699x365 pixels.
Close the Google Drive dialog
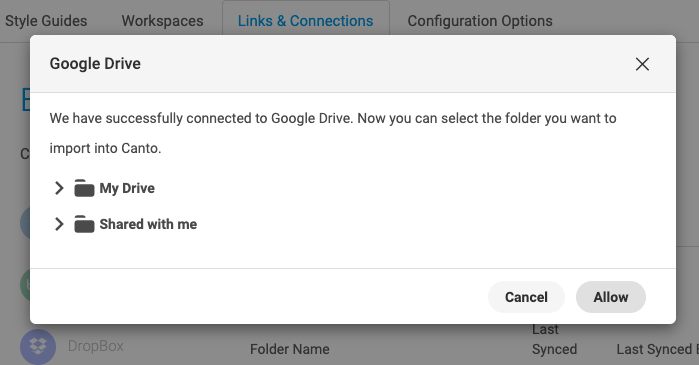(642, 64)
